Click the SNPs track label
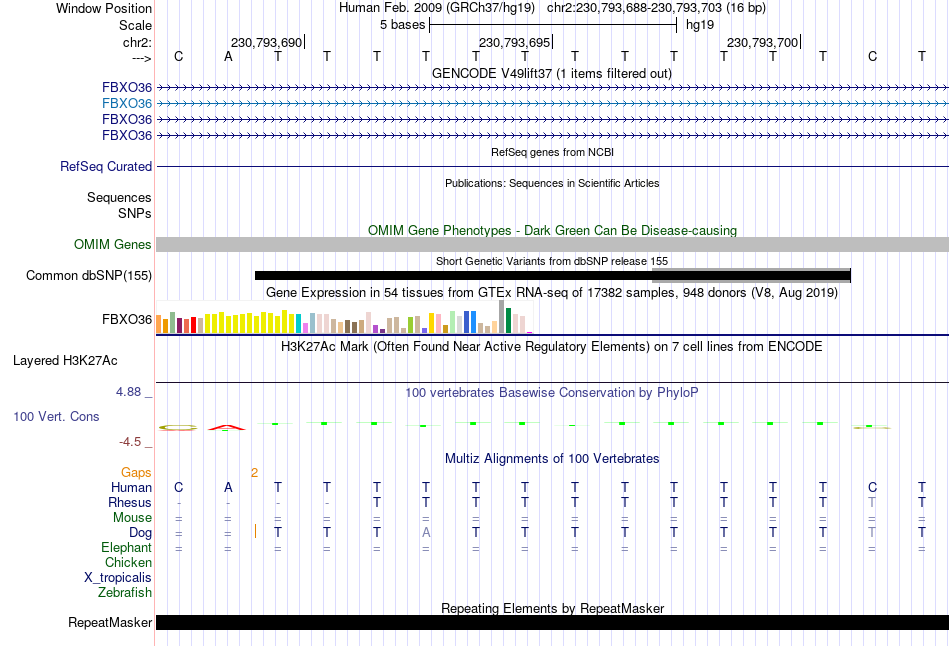The width and height of the screenshot is (950, 646). coord(135,213)
